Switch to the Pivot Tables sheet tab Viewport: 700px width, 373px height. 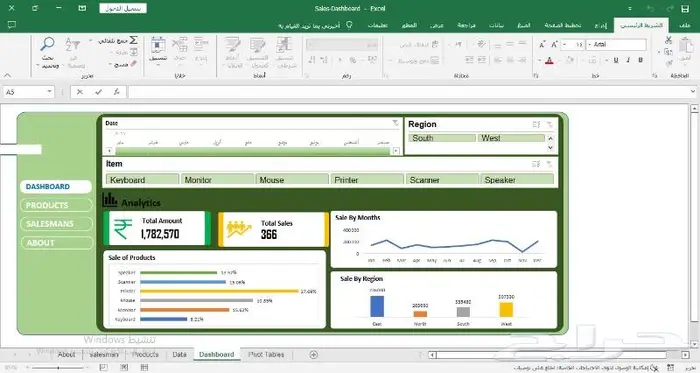tap(266, 354)
